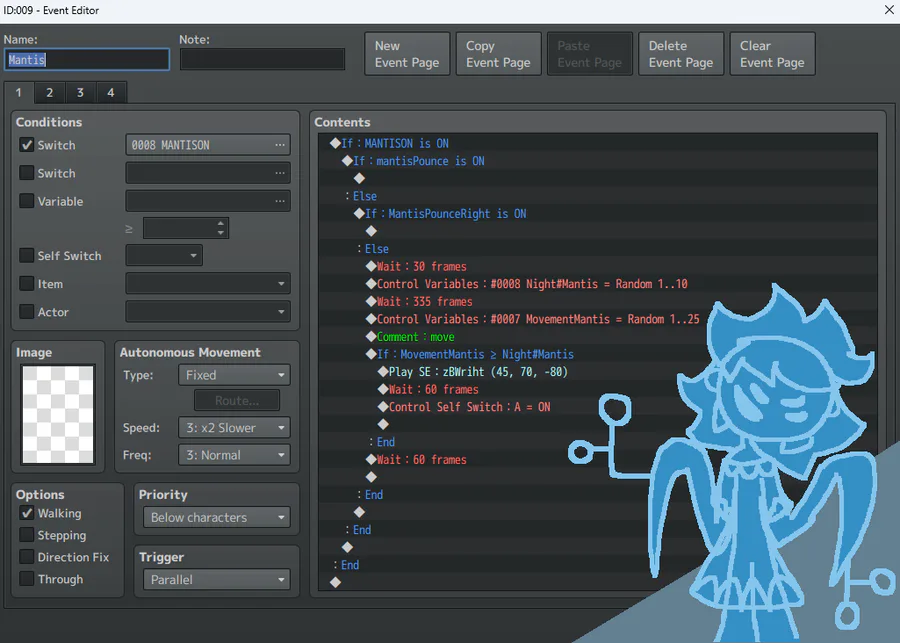Click variable value stepper arrows

[x=221, y=228]
